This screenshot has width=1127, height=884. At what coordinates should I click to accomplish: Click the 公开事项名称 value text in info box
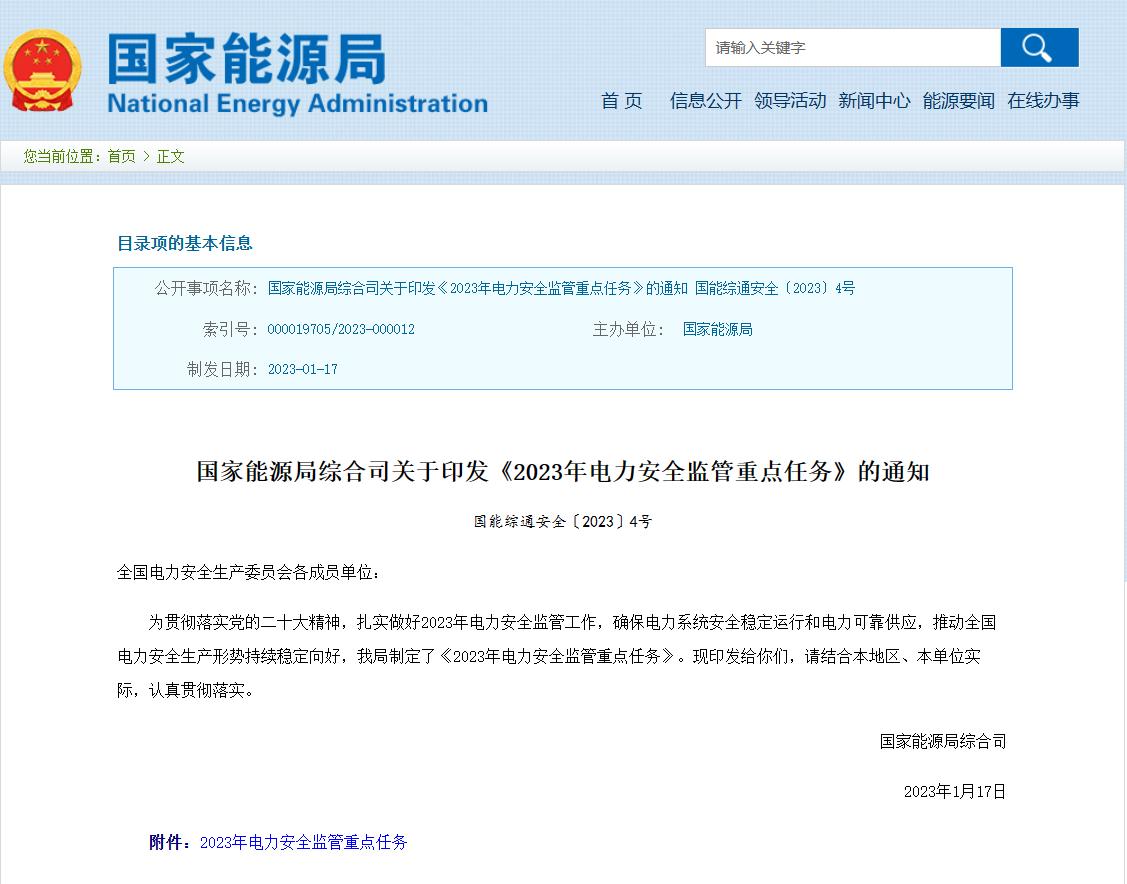(561, 288)
